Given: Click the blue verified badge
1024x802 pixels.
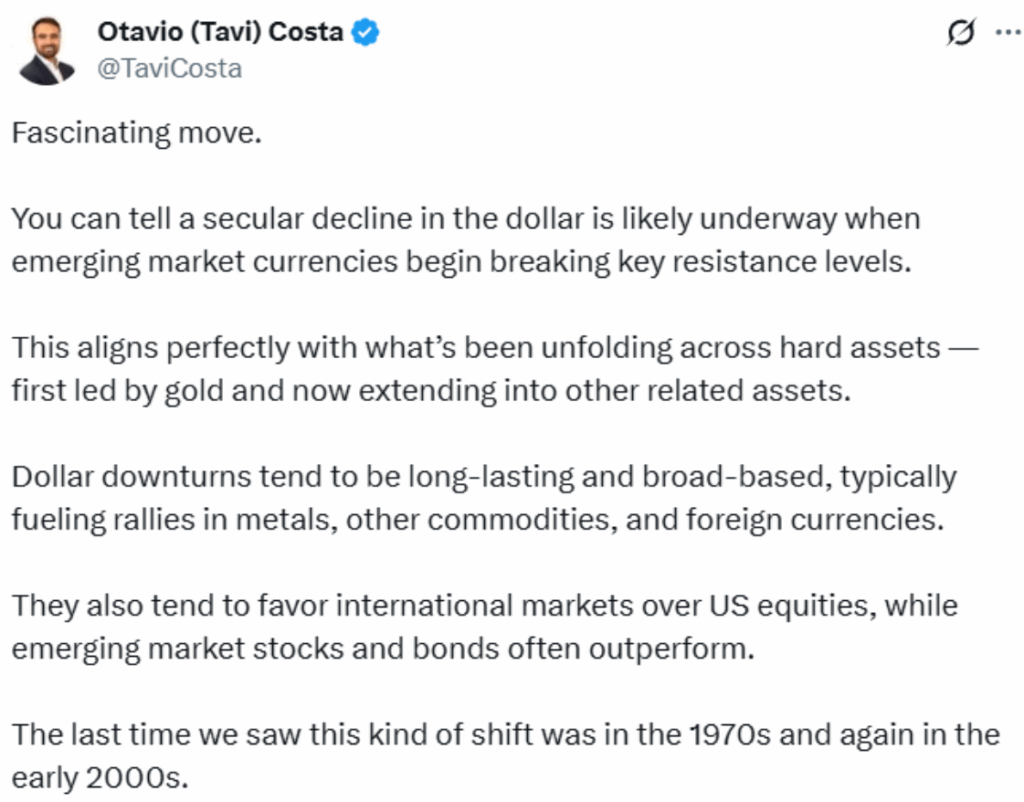Looking at the screenshot, I should [x=366, y=32].
